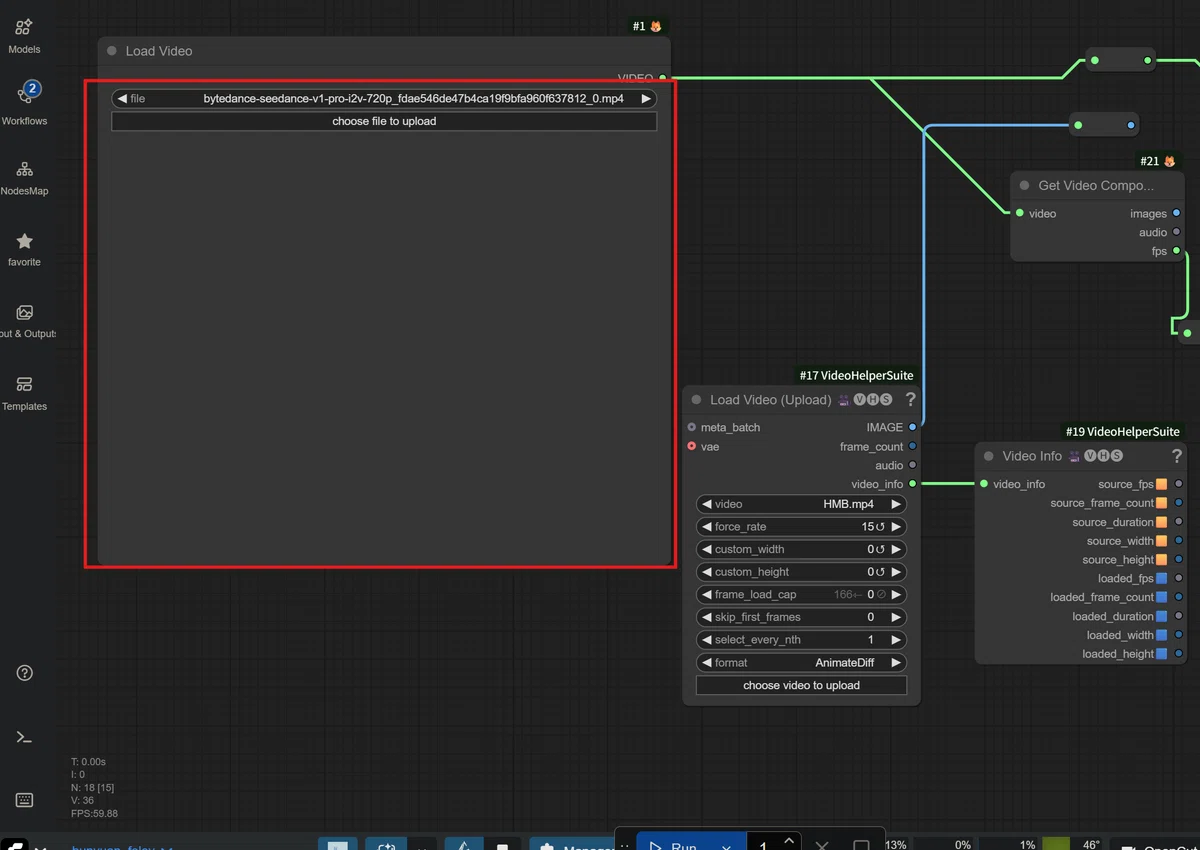Screen dimensions: 1200x850
Task: Collapse the Load Video (Upload) node via title dot
Action: coord(696,400)
